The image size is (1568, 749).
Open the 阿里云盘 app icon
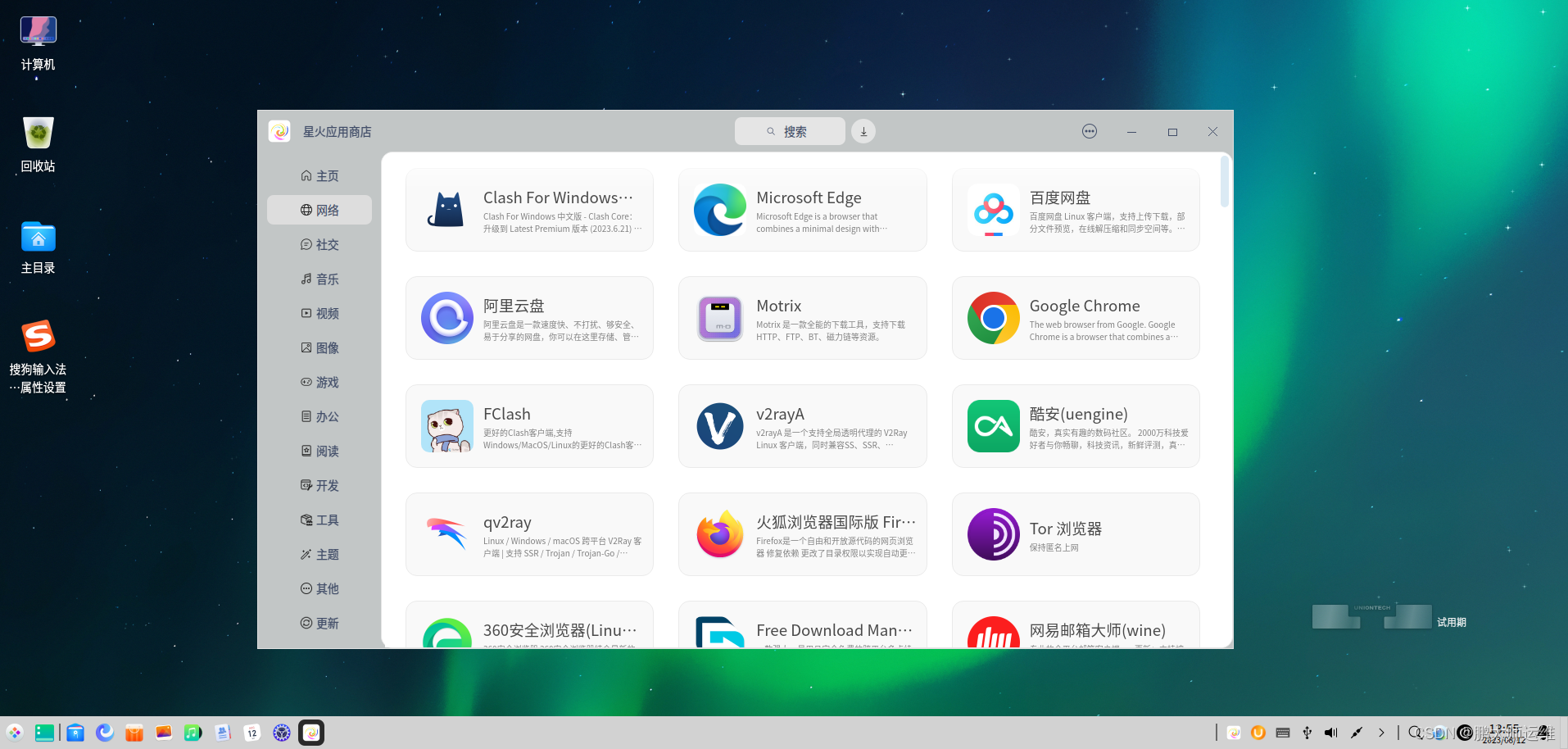pyautogui.click(x=447, y=318)
